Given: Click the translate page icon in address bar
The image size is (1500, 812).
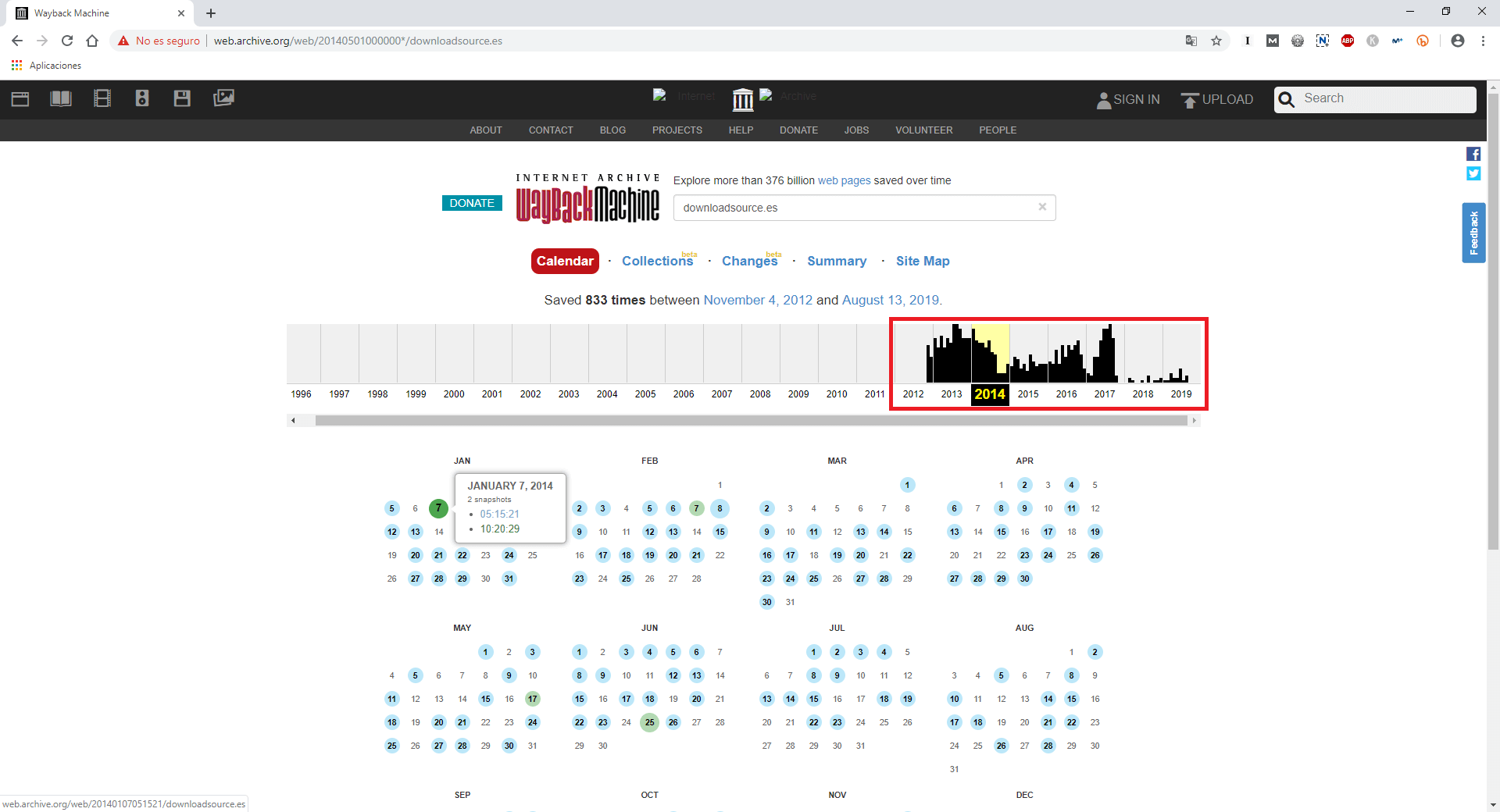Looking at the screenshot, I should pos(1191,41).
